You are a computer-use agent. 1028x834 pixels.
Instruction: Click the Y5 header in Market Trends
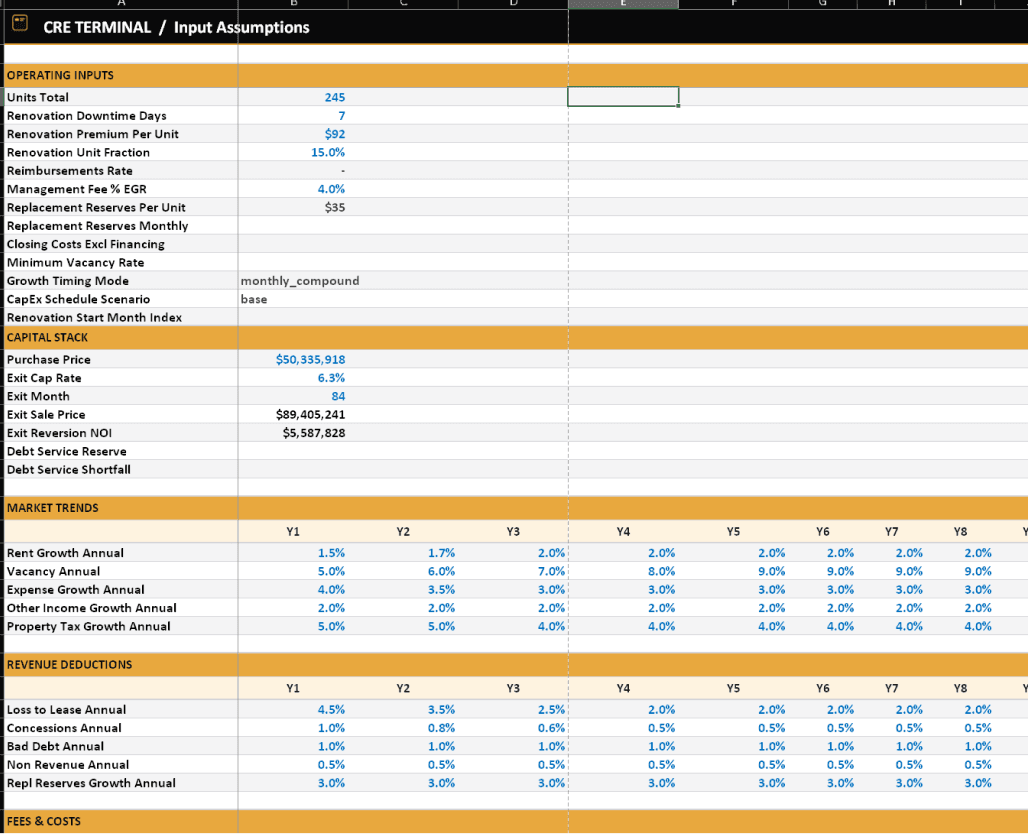tap(733, 532)
